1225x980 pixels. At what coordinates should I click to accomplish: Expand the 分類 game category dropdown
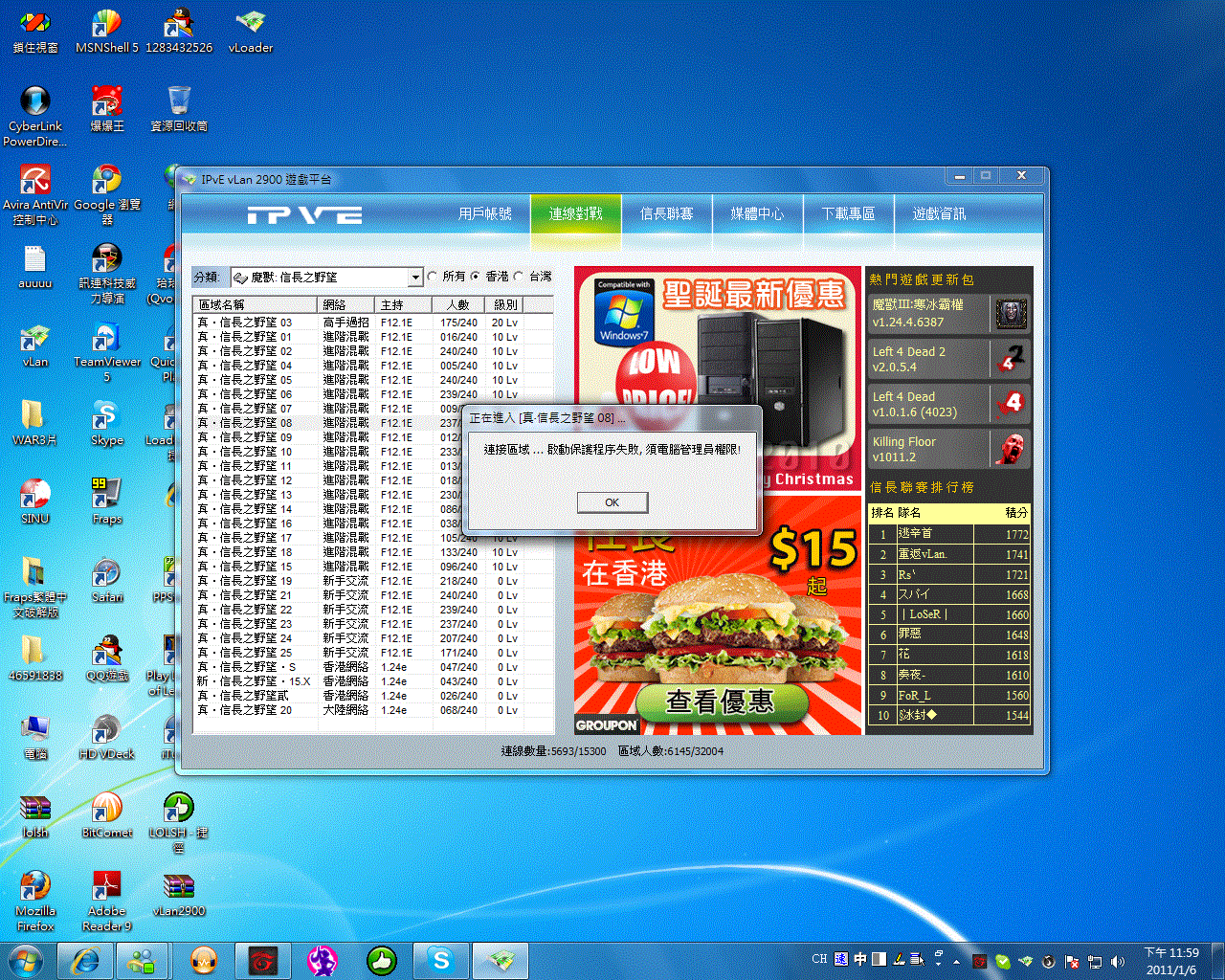coord(415,278)
